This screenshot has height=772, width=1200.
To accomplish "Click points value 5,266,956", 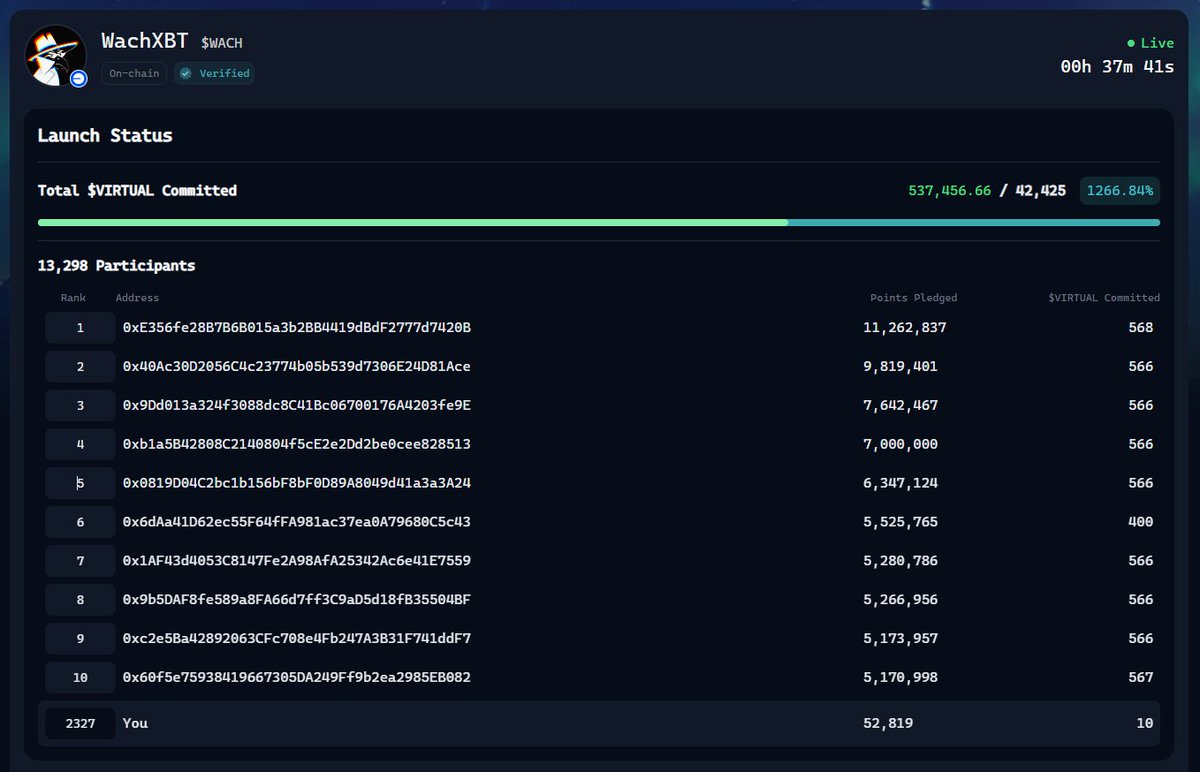I will tap(901, 600).
